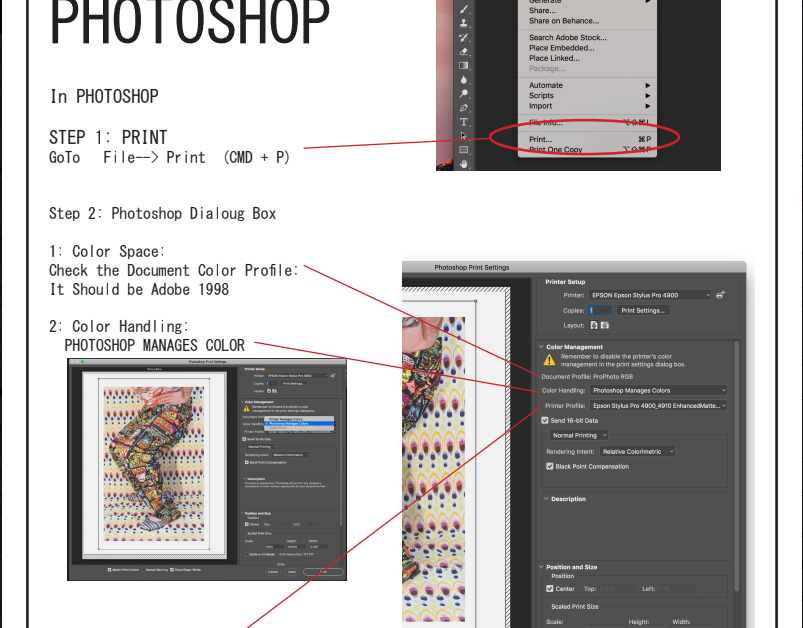803x628 pixels.
Task: Select the Brush tool in Photoshop toolbar
Action: pyautogui.click(x=464, y=9)
